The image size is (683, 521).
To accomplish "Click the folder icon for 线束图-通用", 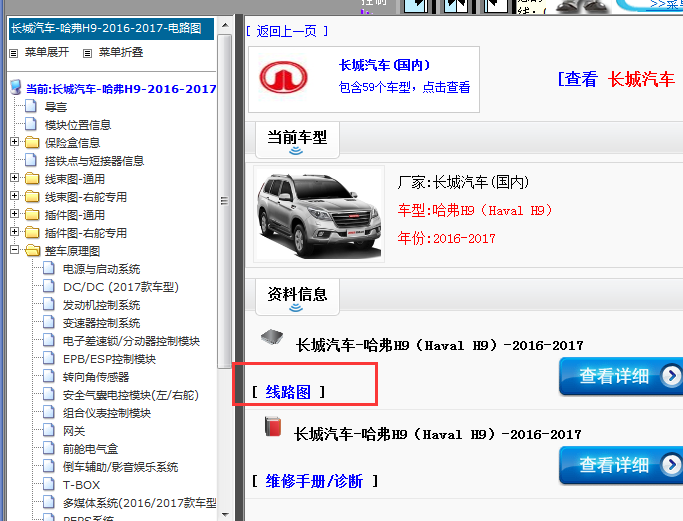I will pos(32,179).
